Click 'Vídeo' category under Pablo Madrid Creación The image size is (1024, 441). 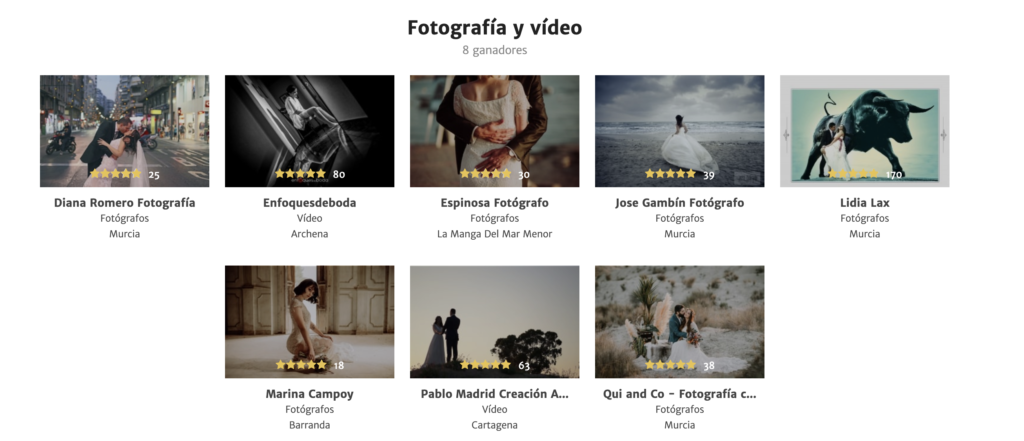(x=494, y=409)
